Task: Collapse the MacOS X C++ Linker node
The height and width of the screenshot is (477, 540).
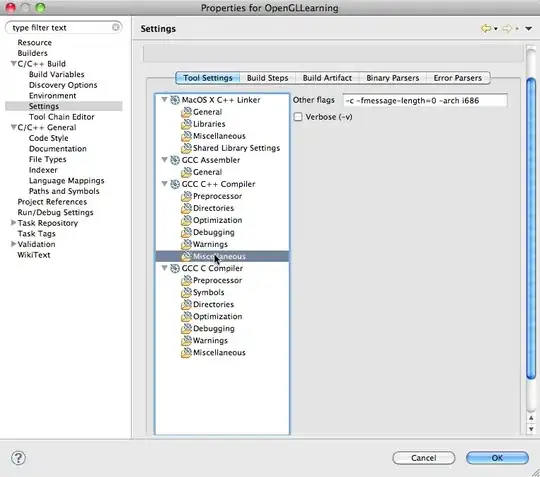Action: coord(165,100)
